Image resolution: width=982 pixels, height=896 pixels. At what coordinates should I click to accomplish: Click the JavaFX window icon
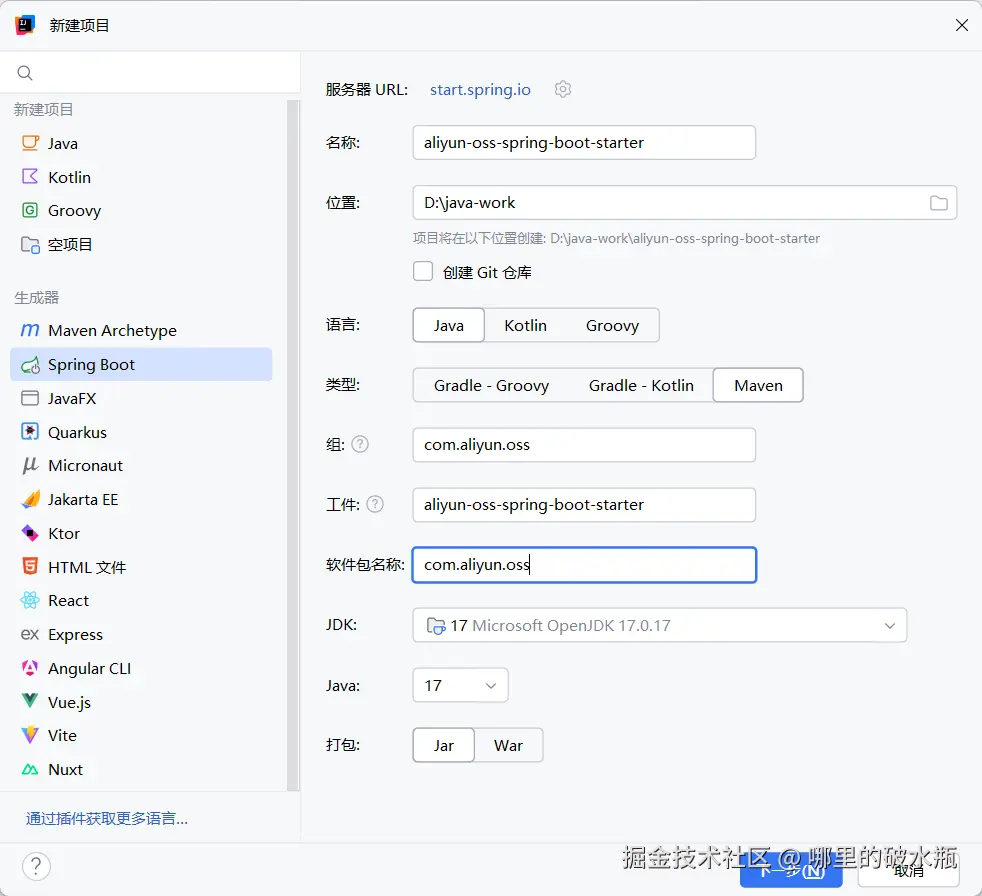pos(30,398)
